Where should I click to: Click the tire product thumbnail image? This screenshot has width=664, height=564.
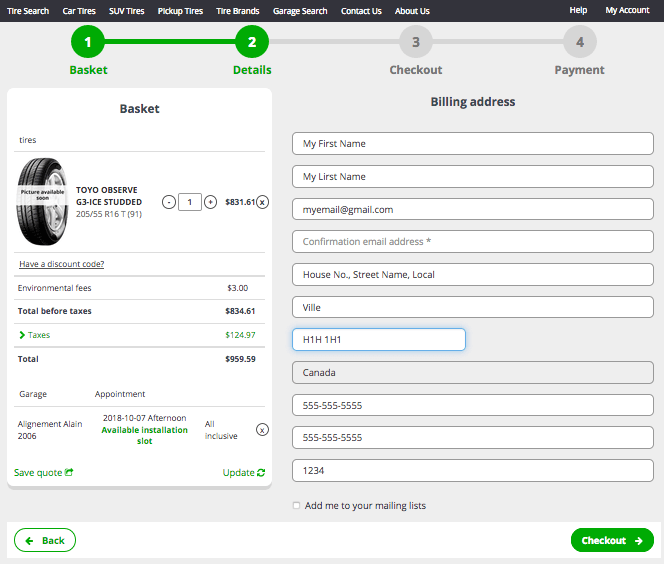(42, 203)
